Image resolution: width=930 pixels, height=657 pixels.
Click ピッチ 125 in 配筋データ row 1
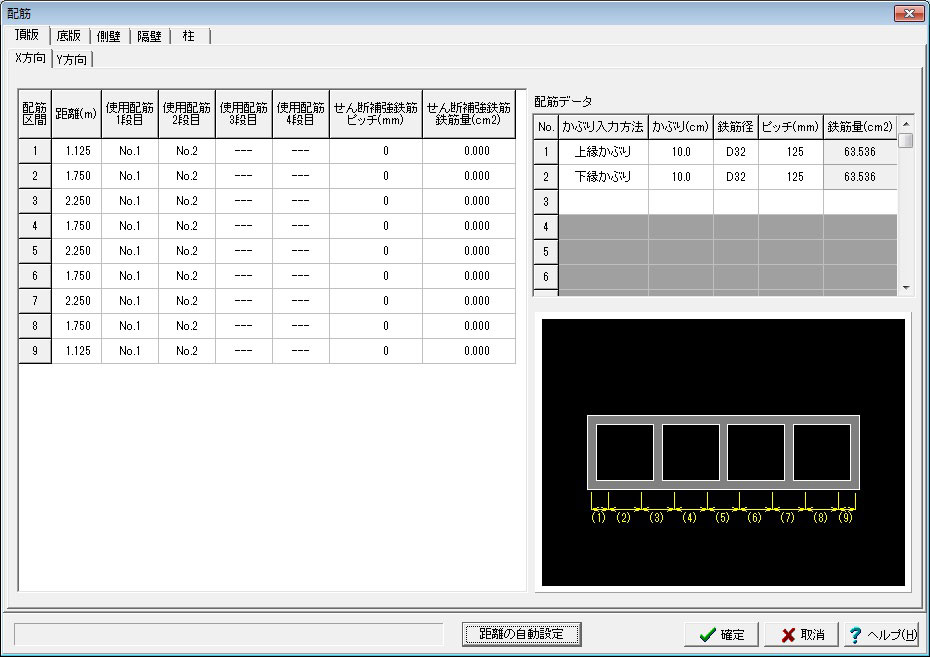(791, 152)
